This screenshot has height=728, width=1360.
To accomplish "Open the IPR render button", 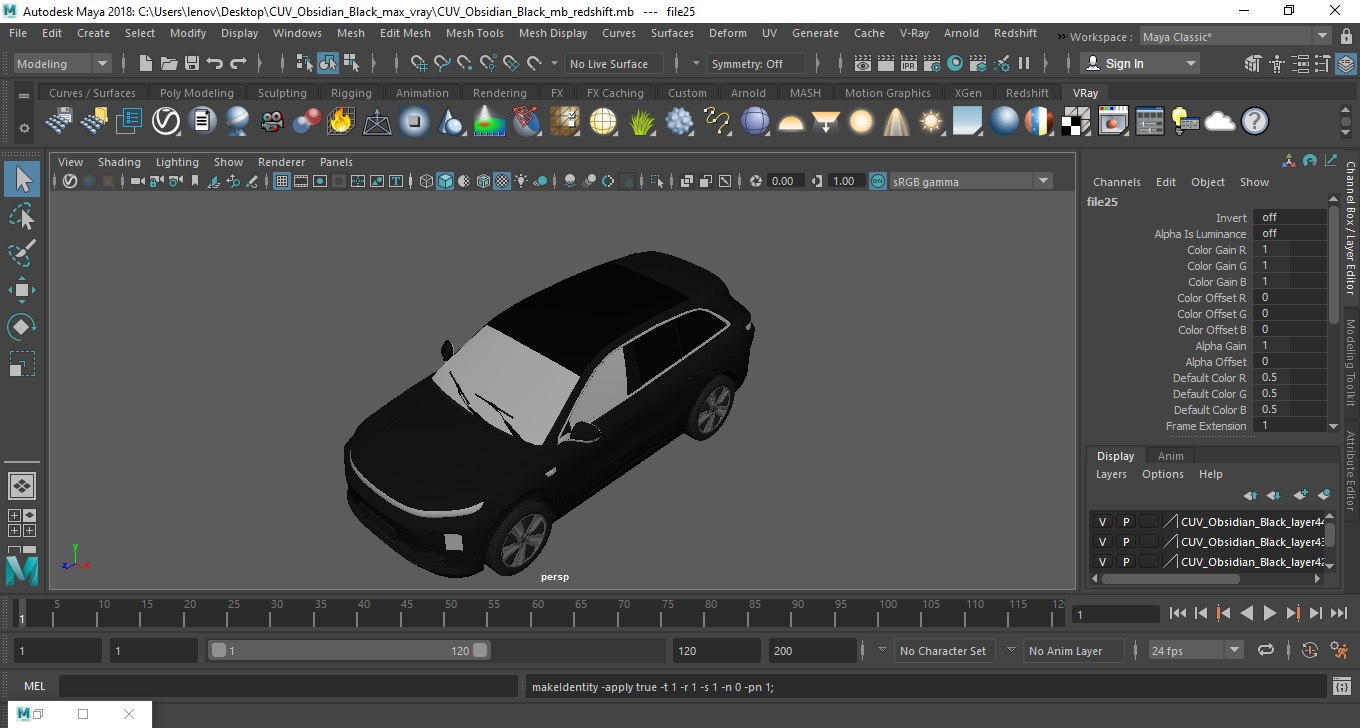I will pos(908,64).
